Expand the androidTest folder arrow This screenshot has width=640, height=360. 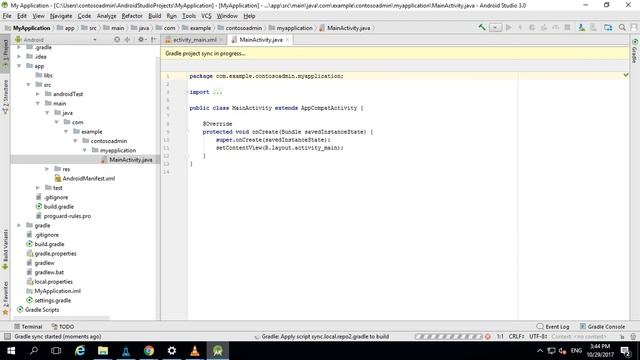[x=38, y=94]
